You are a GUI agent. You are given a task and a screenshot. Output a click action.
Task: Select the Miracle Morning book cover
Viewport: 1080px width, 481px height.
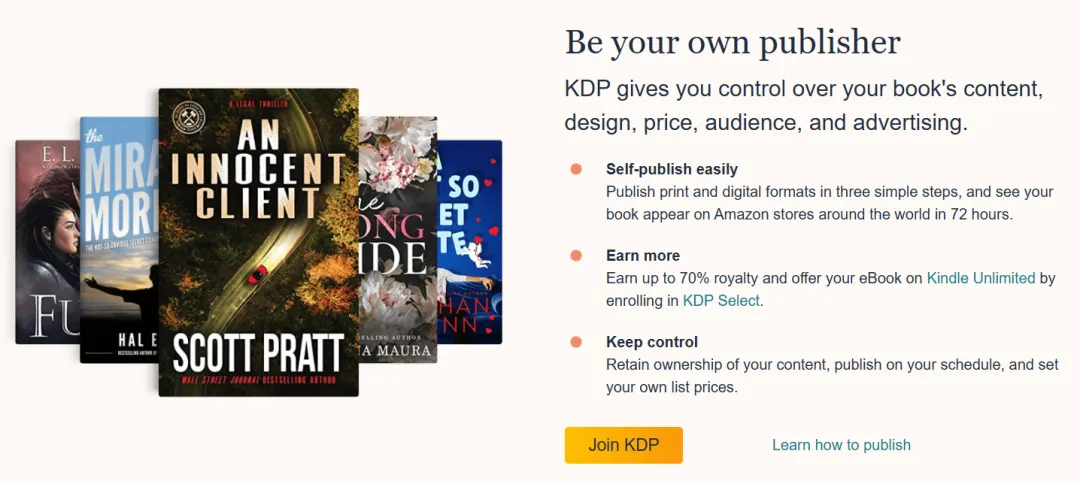119,240
